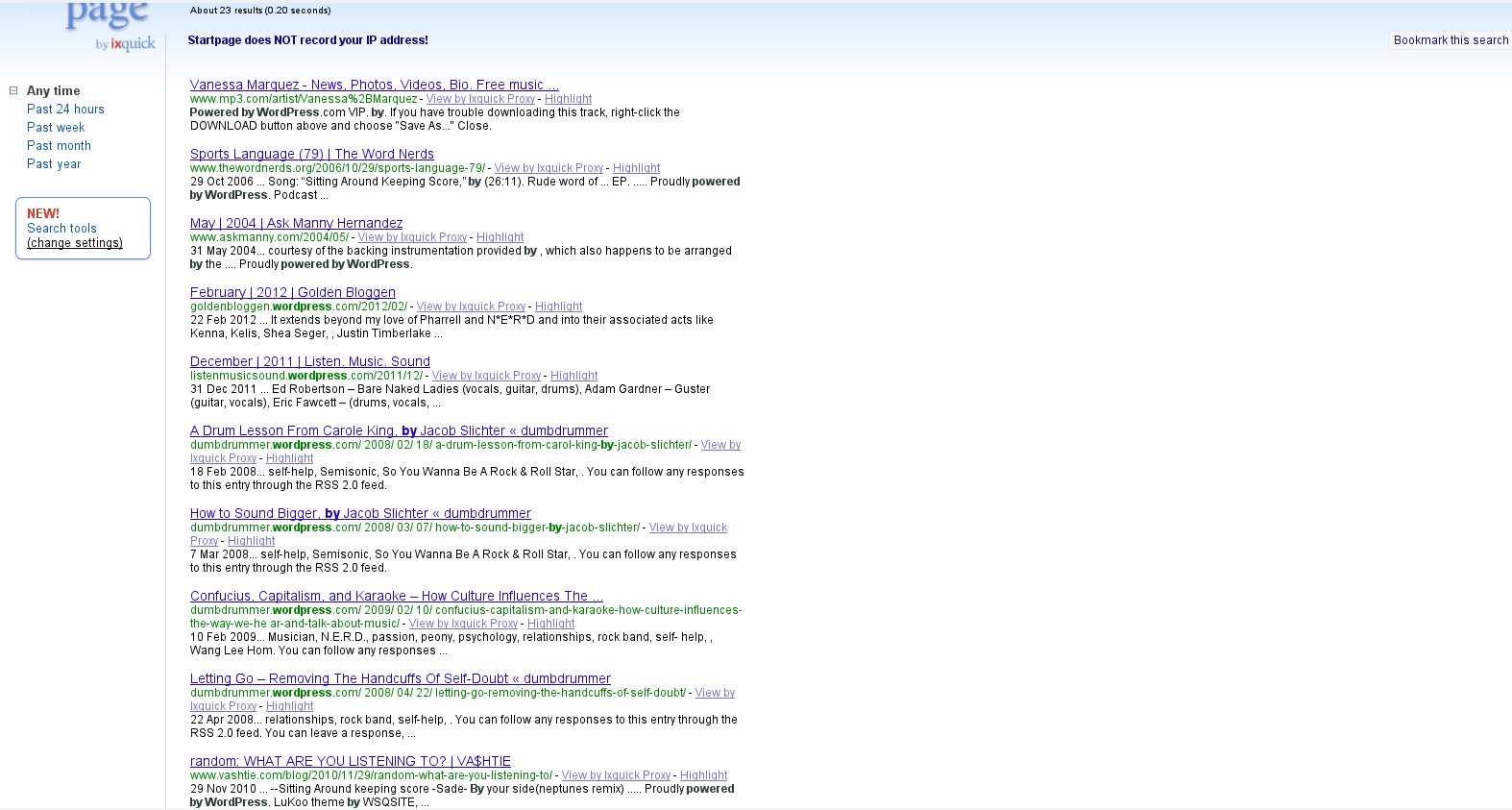
Task: View askmanny.com result by Ixquick Proxy
Action: (412, 237)
